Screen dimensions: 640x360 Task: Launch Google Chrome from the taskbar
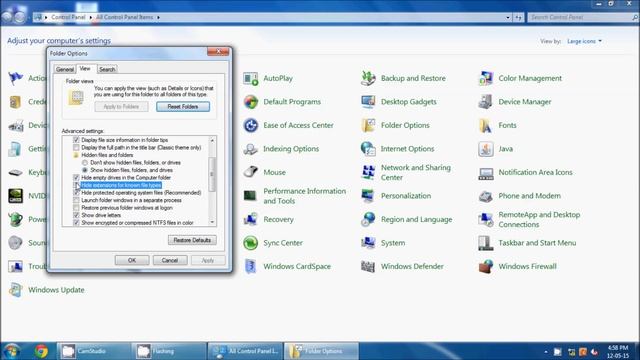point(41,351)
